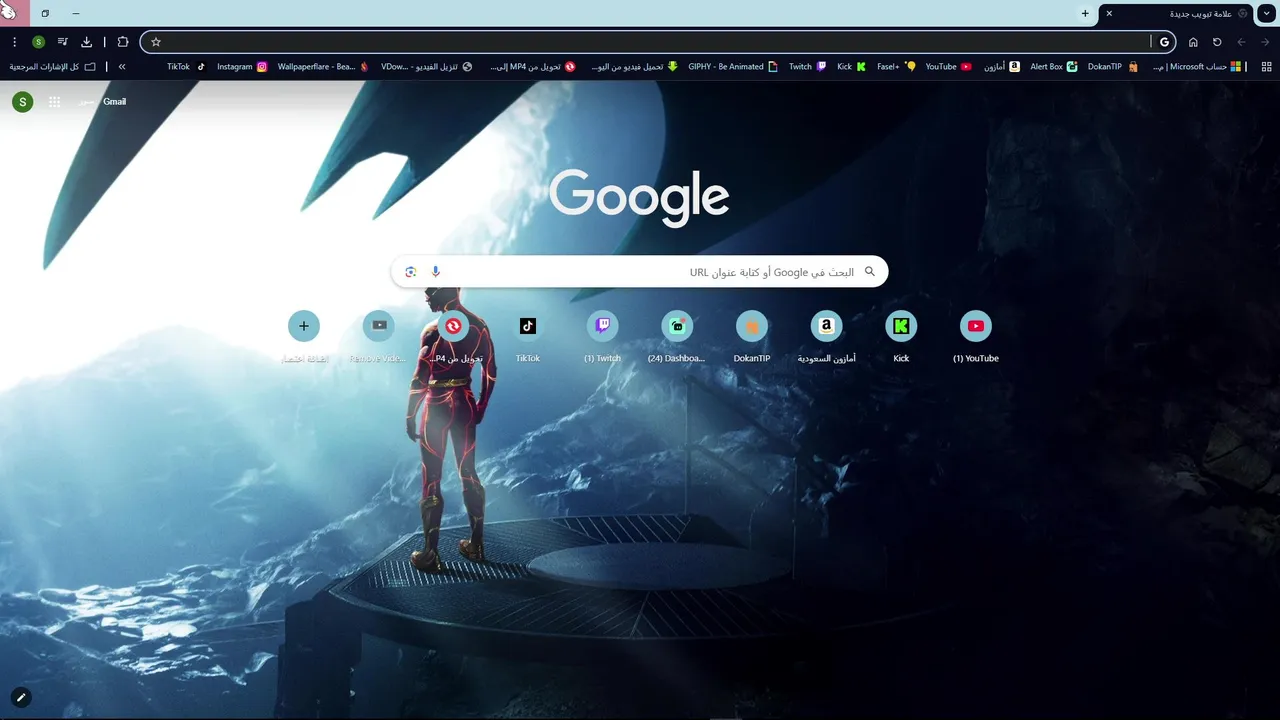Open the TikTok shortcut tile
This screenshot has height=720, width=1280.
[x=528, y=335]
